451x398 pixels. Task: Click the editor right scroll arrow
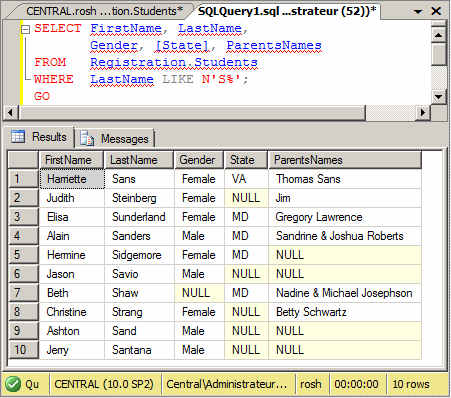click(423, 112)
